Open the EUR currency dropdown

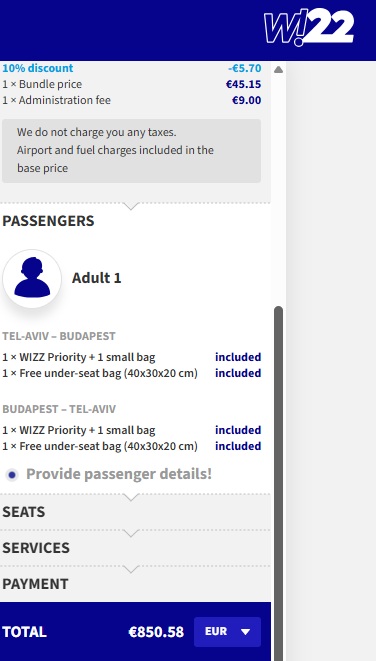[x=227, y=631]
